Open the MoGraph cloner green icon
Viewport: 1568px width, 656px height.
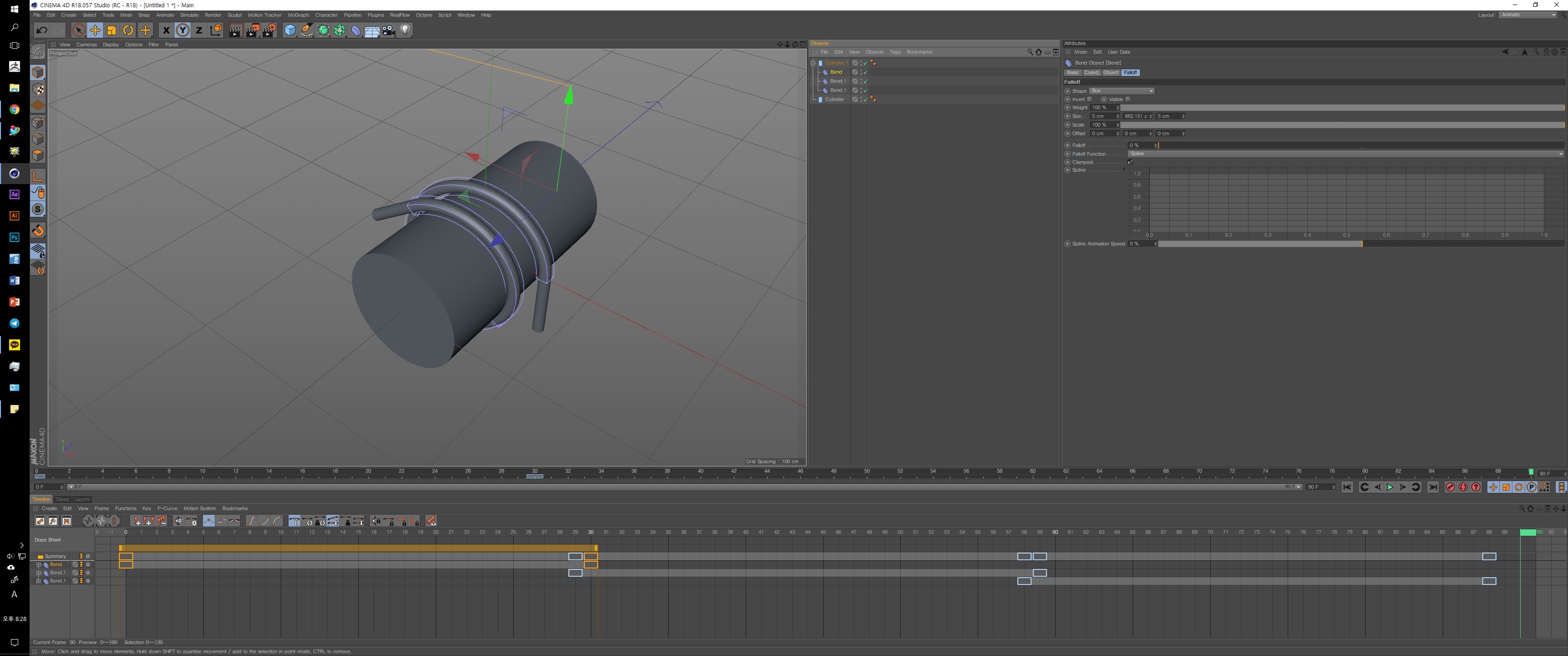[340, 31]
